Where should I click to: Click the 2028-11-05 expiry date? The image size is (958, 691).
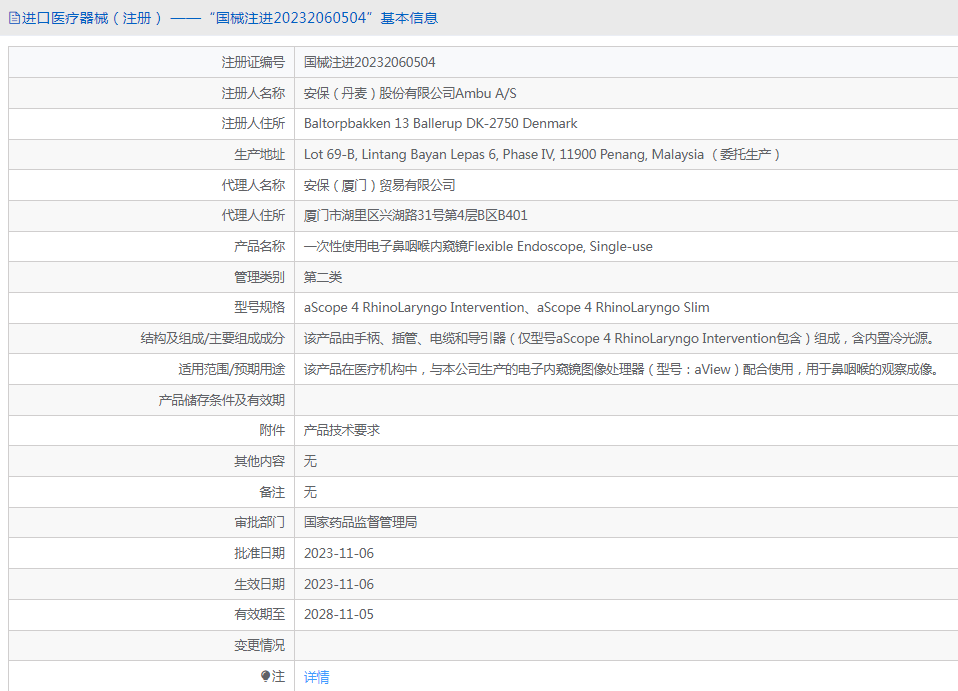click(x=338, y=614)
